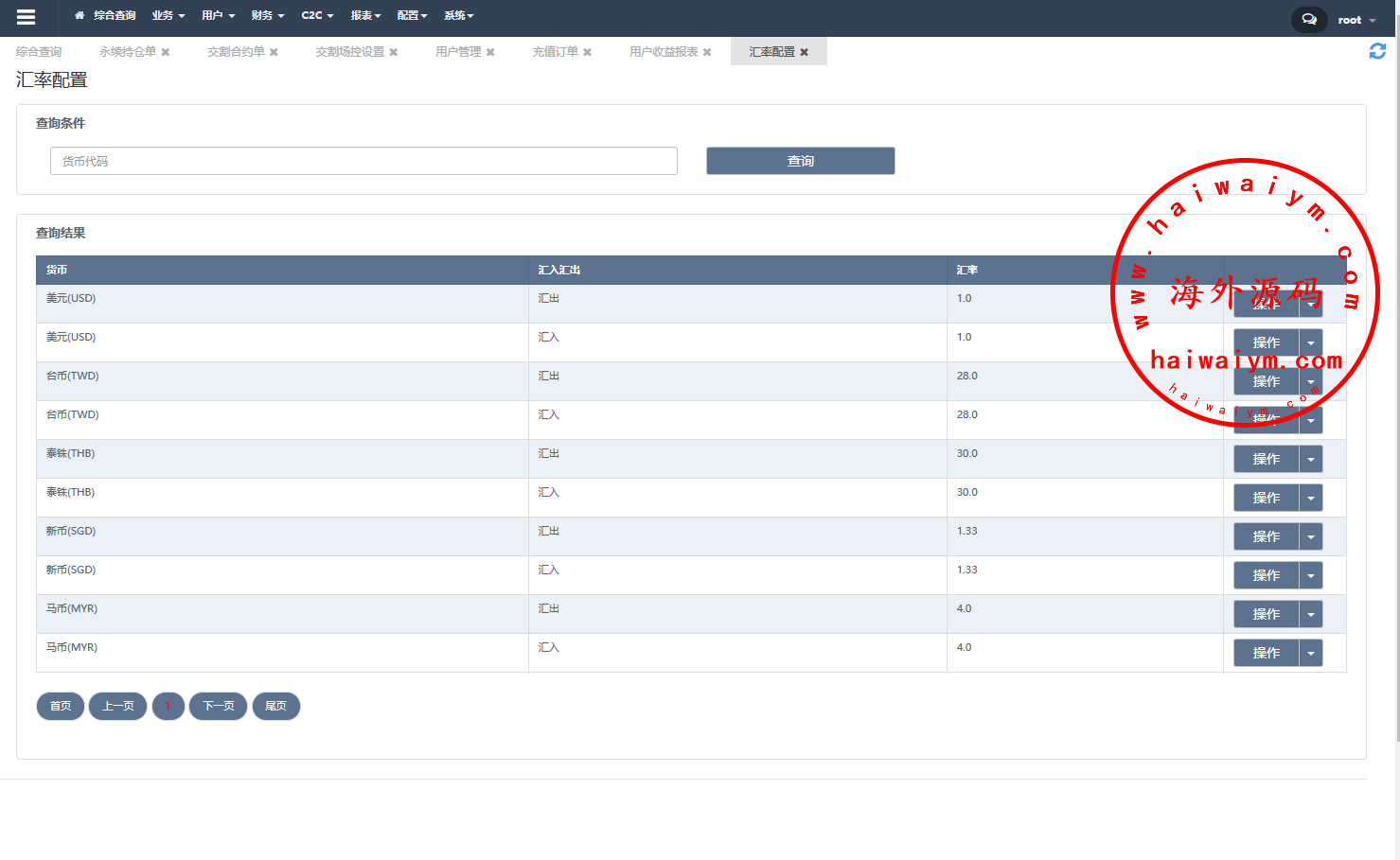Image resolution: width=1400 pixels, height=860 pixels.
Task: Close the 充值订单 tab
Action: [587, 52]
